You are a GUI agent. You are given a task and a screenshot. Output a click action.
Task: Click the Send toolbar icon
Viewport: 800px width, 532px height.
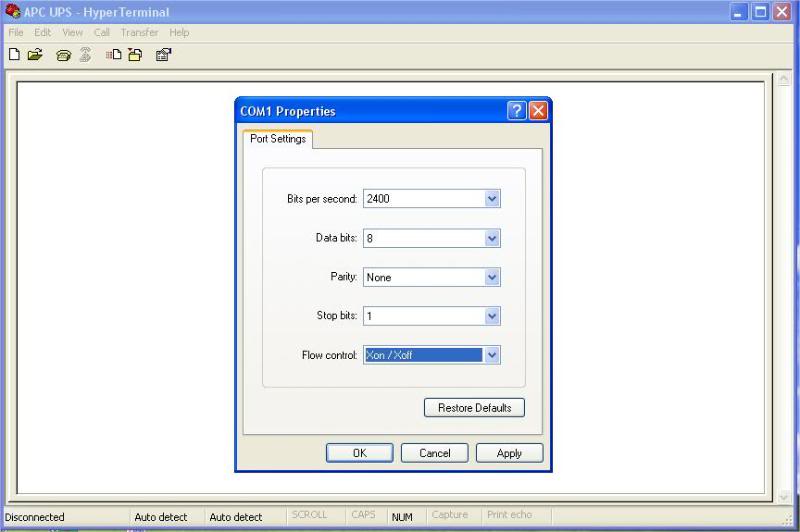(x=114, y=55)
